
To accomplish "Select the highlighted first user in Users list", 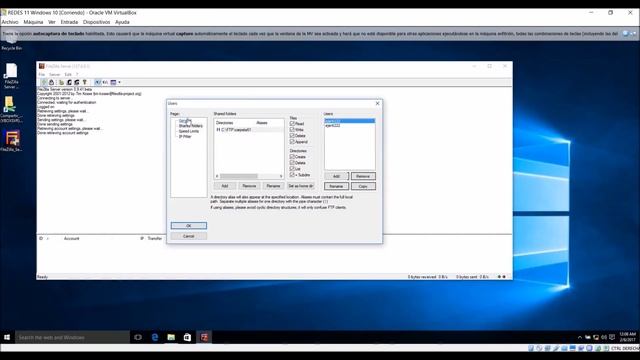I will click(349, 121).
